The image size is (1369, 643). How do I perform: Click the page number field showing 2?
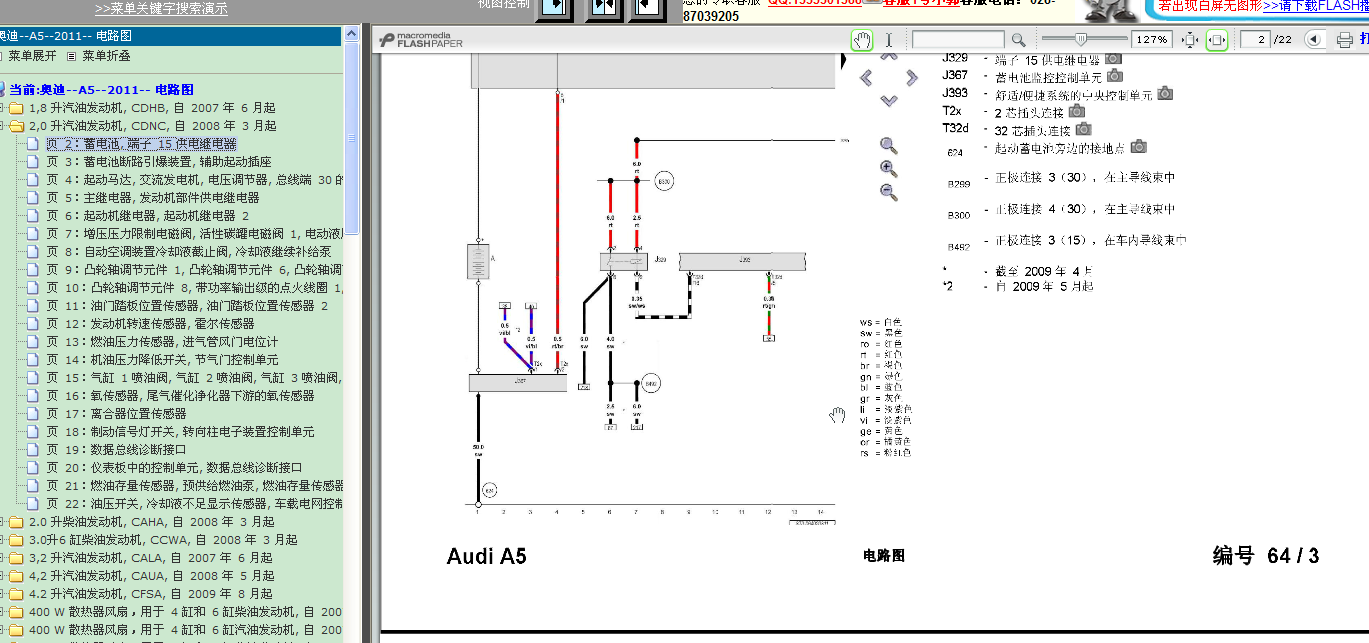tap(1255, 40)
